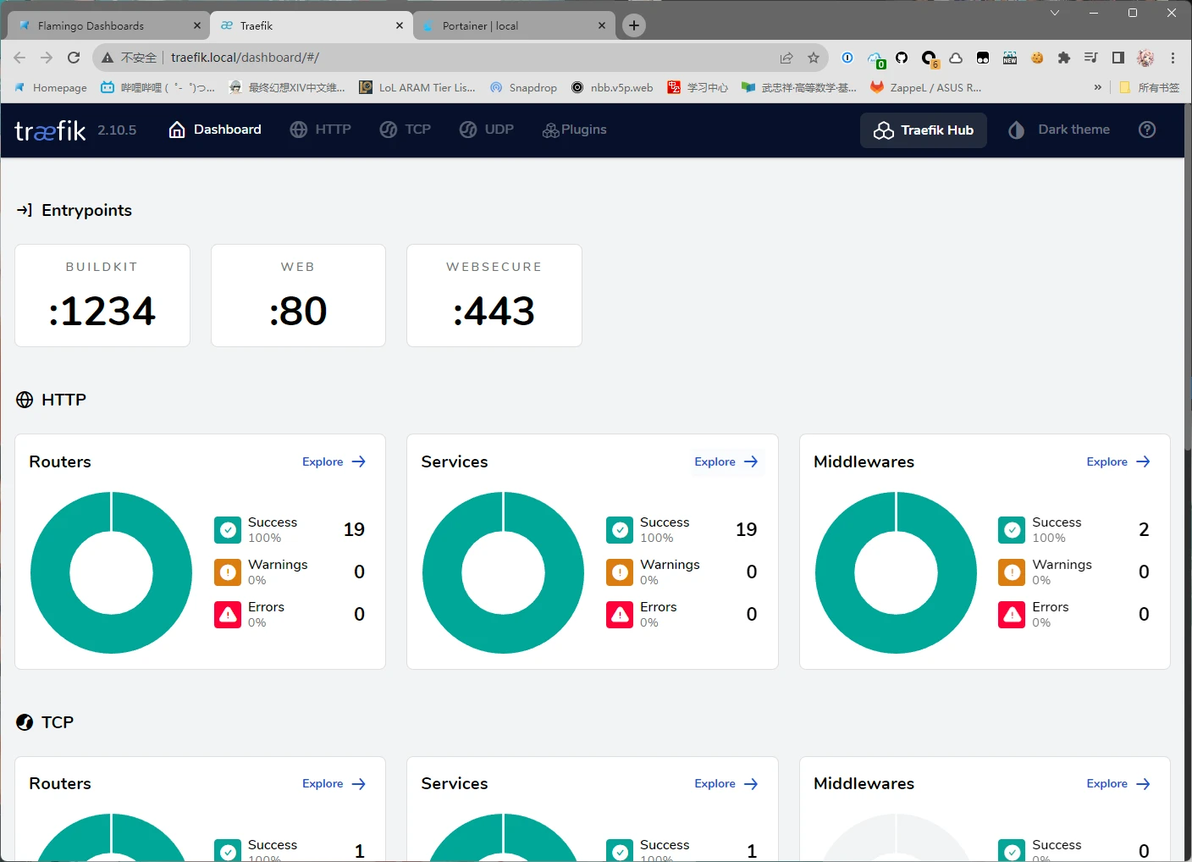Bookmark this page with the star icon

pyautogui.click(x=813, y=58)
